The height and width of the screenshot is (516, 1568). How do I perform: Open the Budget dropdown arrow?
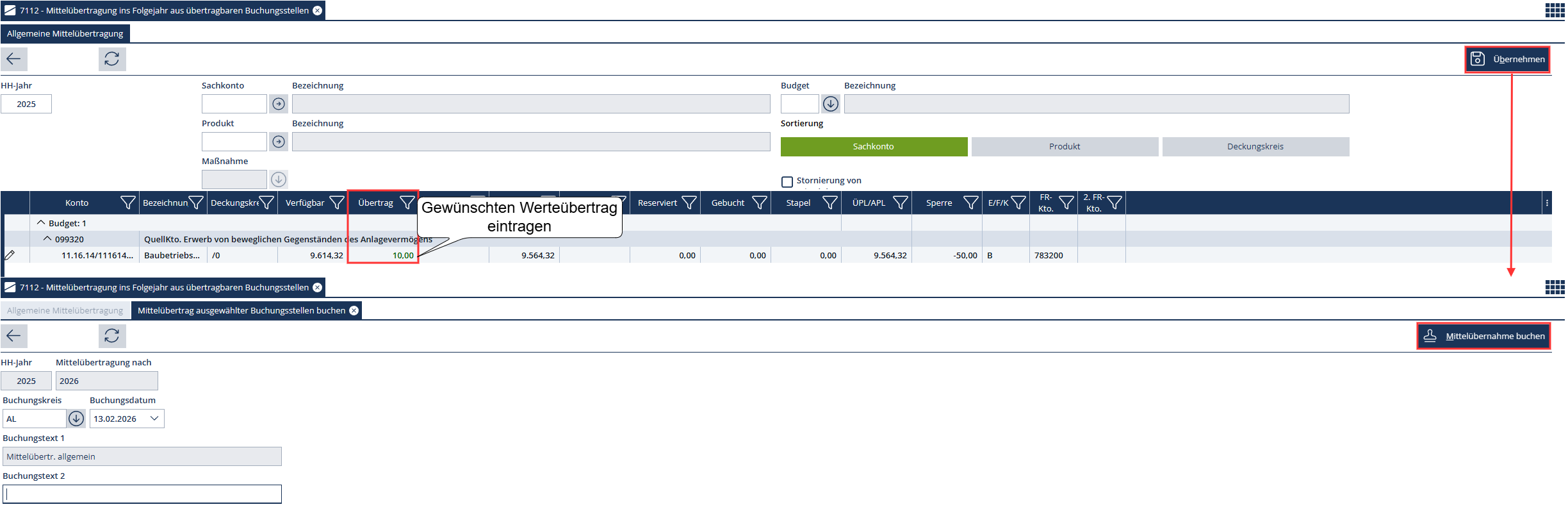tap(831, 104)
